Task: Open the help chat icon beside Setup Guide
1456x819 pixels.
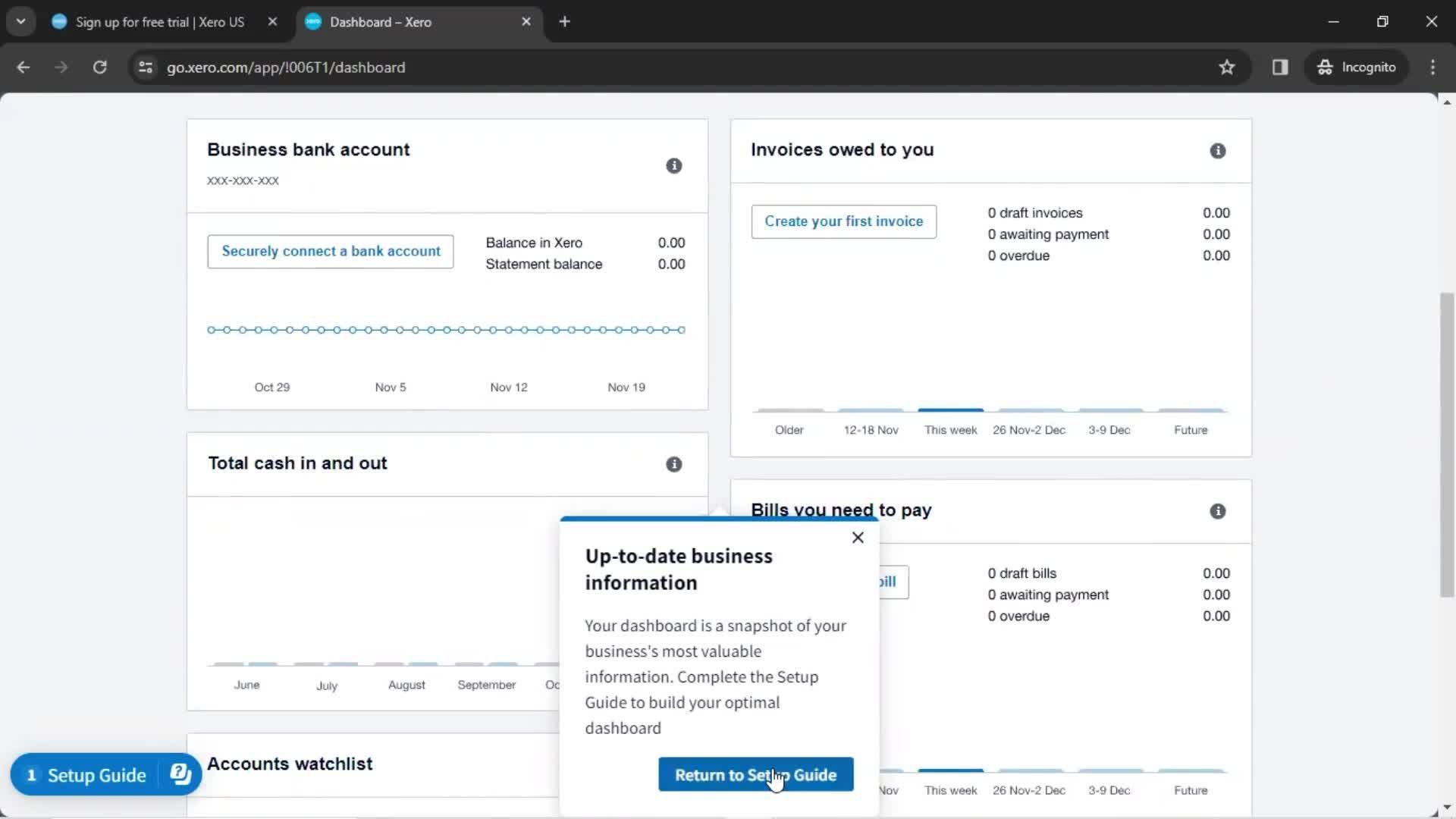Action: pos(180,774)
